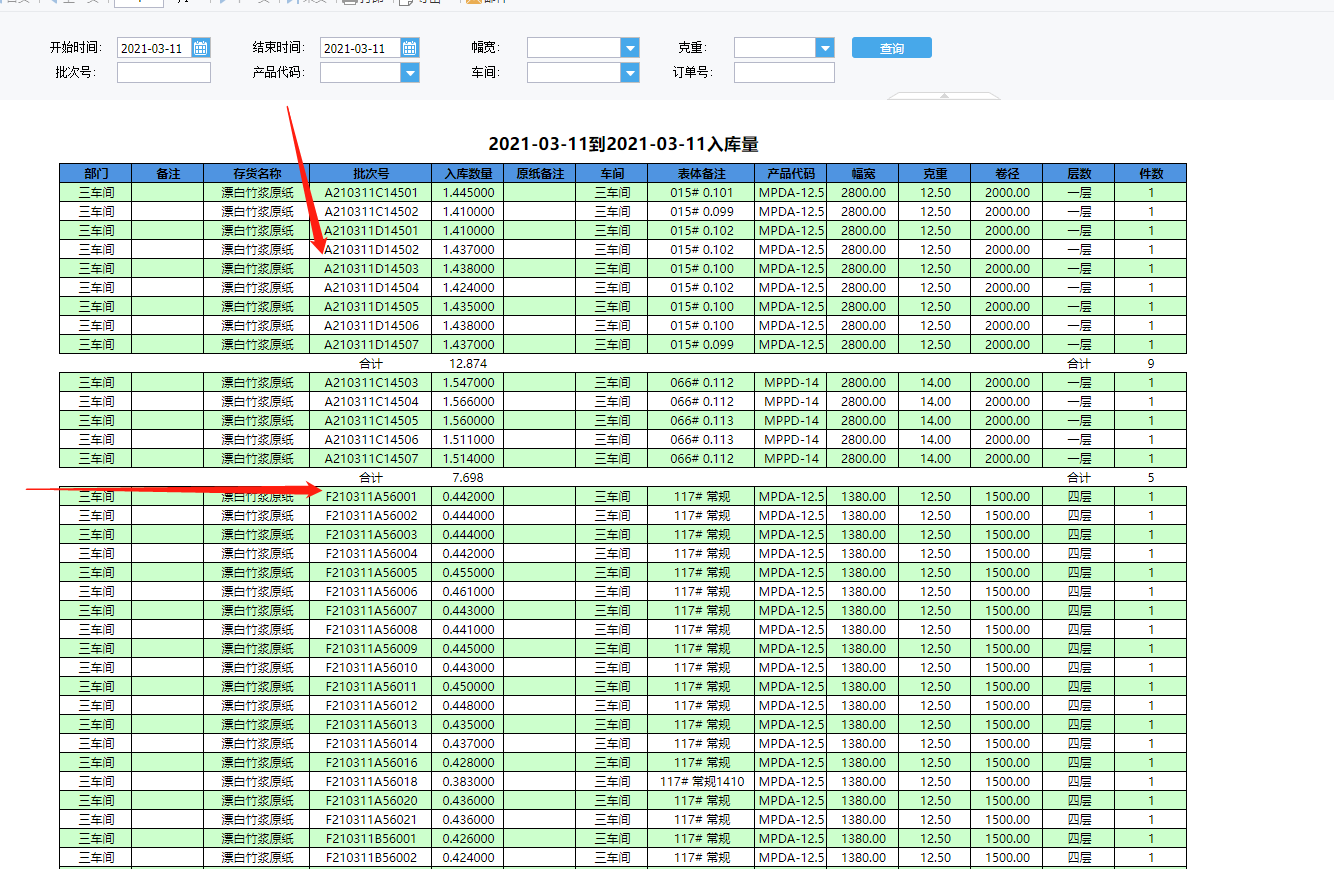Click the 结束时间 date field 2021-03-11
The width and height of the screenshot is (1334, 869).
click(361, 48)
